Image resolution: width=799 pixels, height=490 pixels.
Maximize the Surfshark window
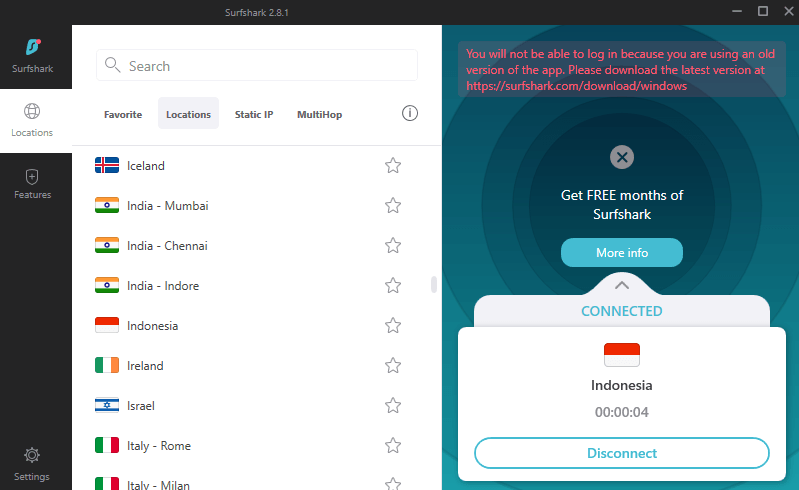pyautogui.click(x=763, y=11)
